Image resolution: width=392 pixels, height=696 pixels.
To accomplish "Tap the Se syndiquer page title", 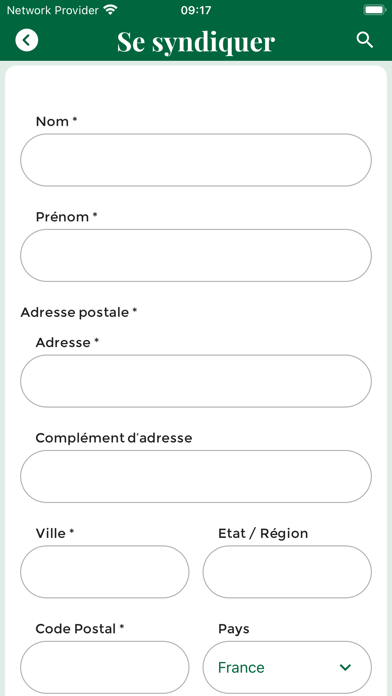I will click(x=196, y=42).
